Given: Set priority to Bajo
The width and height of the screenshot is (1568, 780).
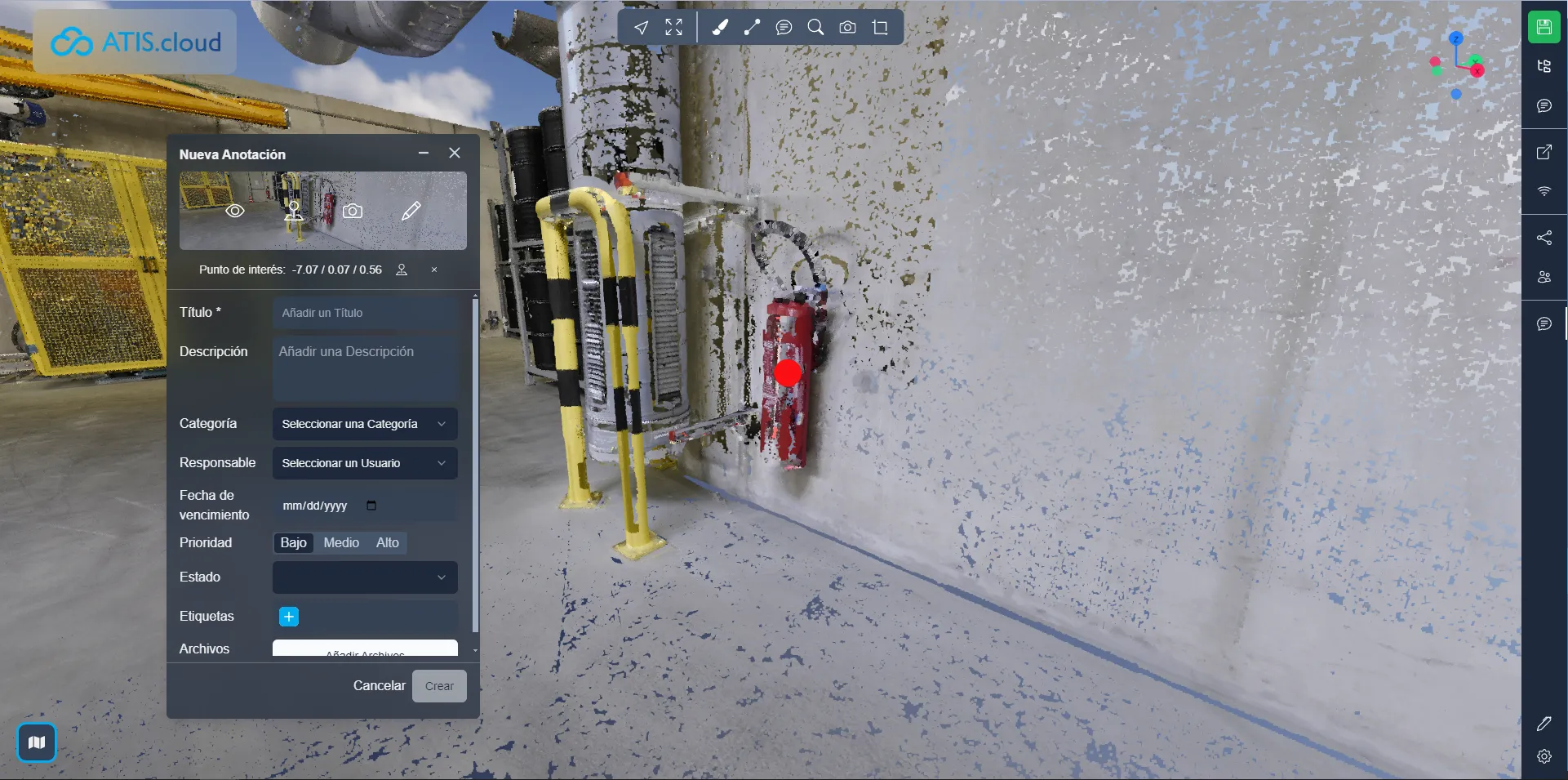Looking at the screenshot, I should (294, 543).
